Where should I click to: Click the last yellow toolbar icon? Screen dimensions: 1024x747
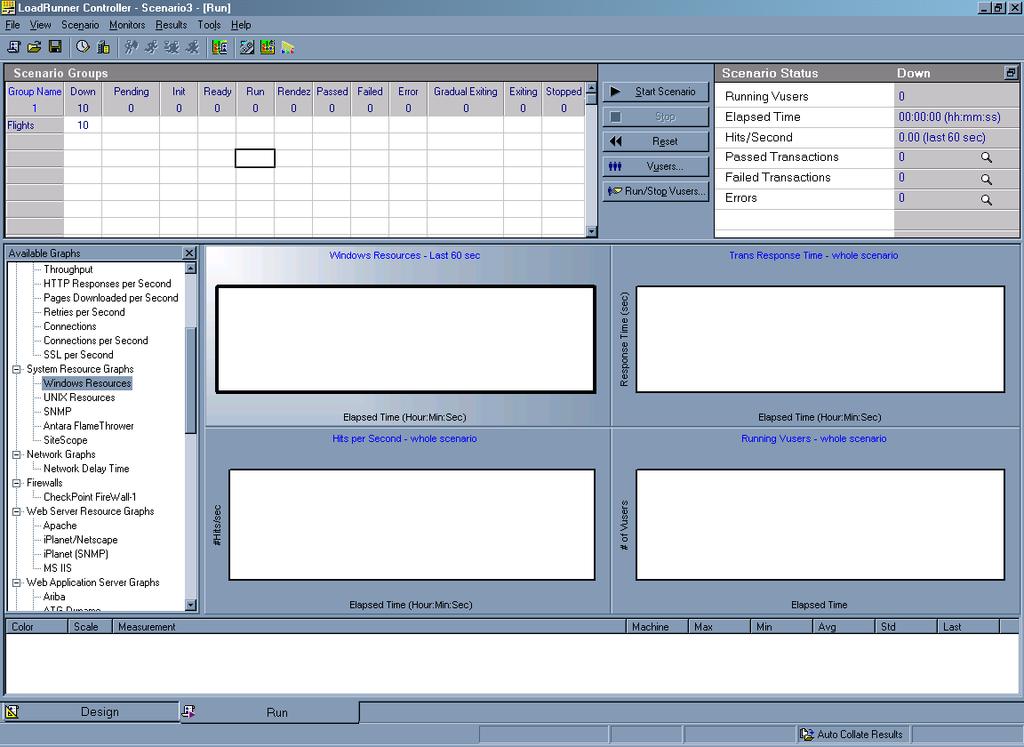pos(288,47)
